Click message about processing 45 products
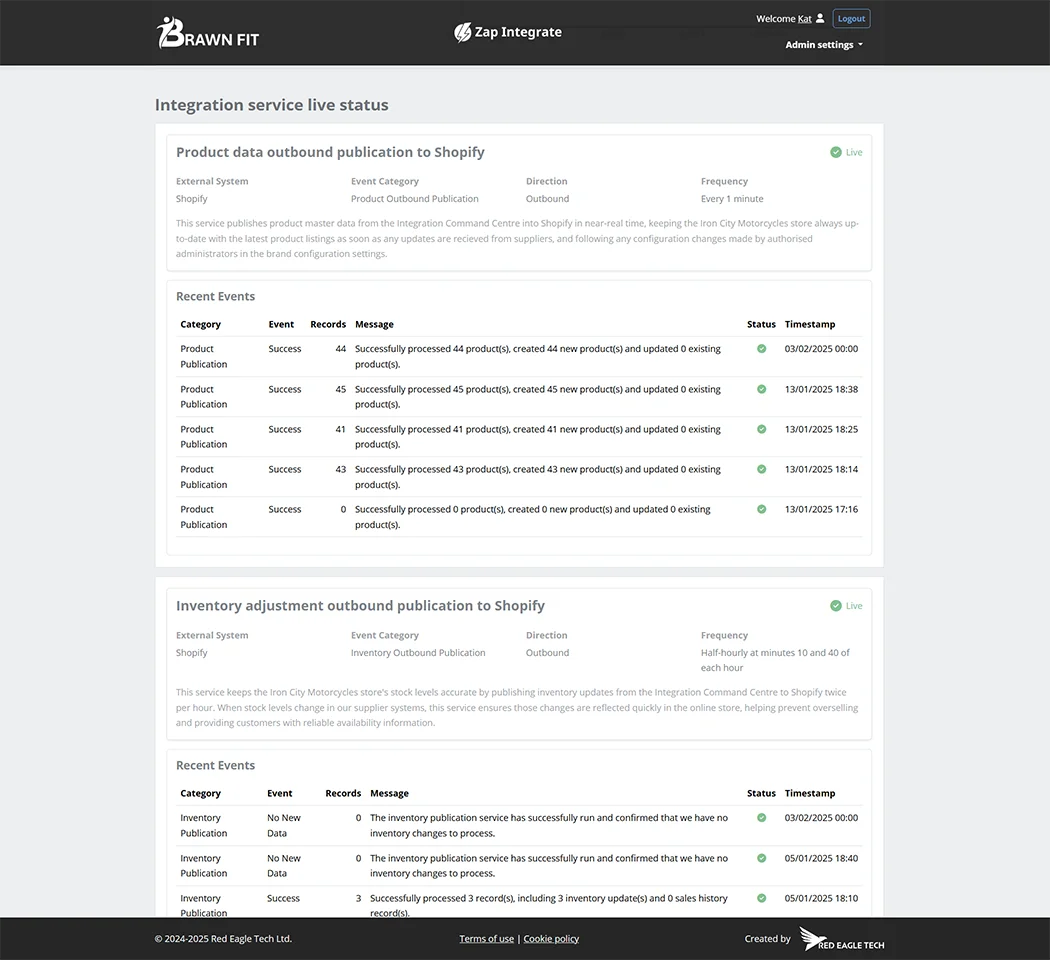 coord(538,396)
